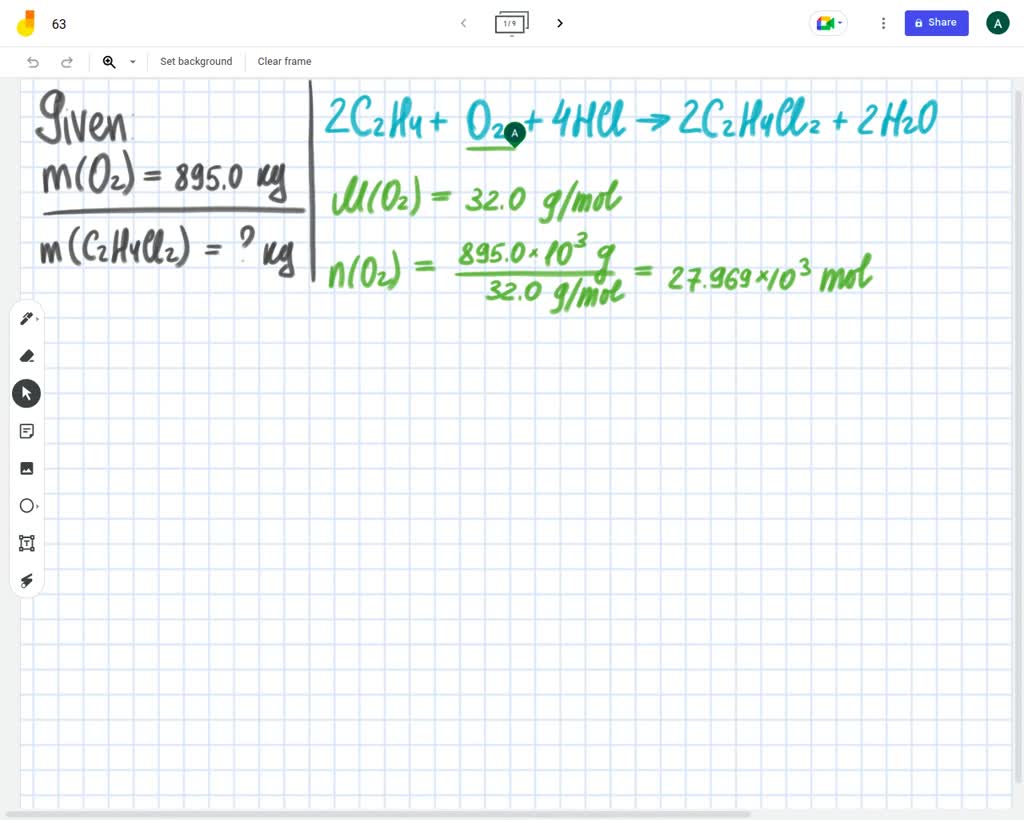This screenshot has width=1024, height=820.
Task: Open the Sticky note tool
Action: [26, 430]
